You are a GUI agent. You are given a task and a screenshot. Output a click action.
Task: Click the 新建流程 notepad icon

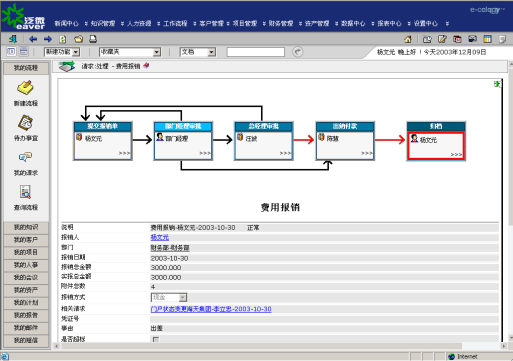point(25,88)
